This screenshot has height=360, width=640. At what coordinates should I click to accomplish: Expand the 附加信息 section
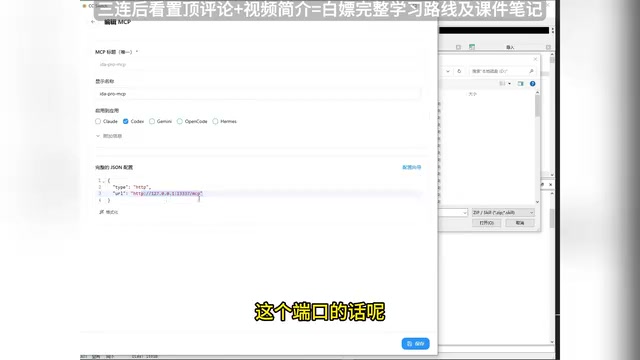(109, 136)
